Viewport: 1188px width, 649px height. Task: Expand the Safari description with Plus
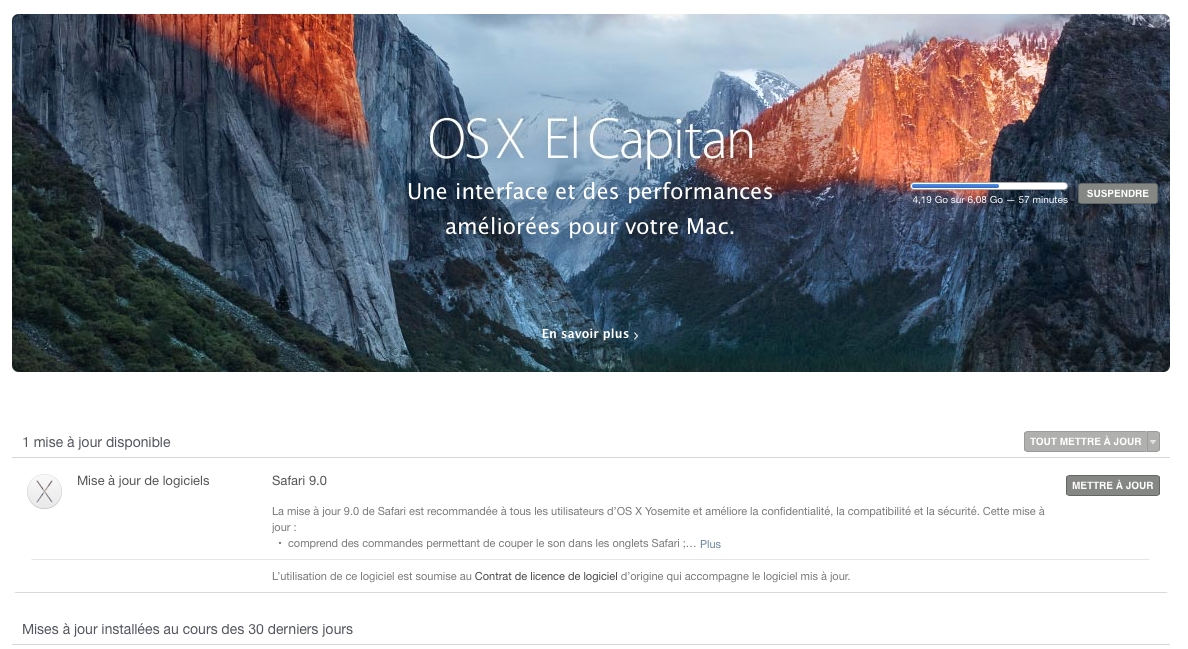pyautogui.click(x=710, y=544)
